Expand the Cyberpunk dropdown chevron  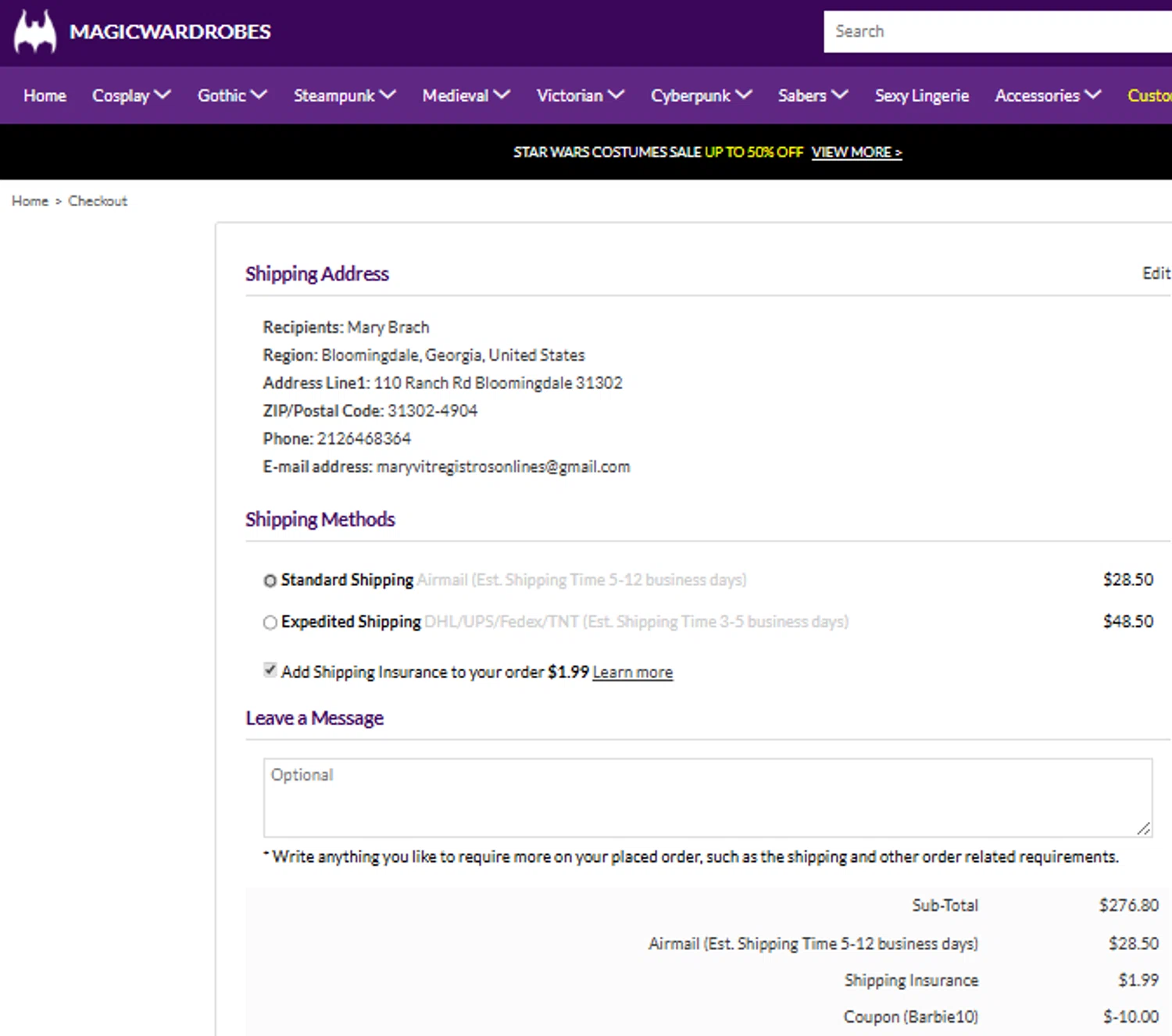pyautogui.click(x=744, y=95)
